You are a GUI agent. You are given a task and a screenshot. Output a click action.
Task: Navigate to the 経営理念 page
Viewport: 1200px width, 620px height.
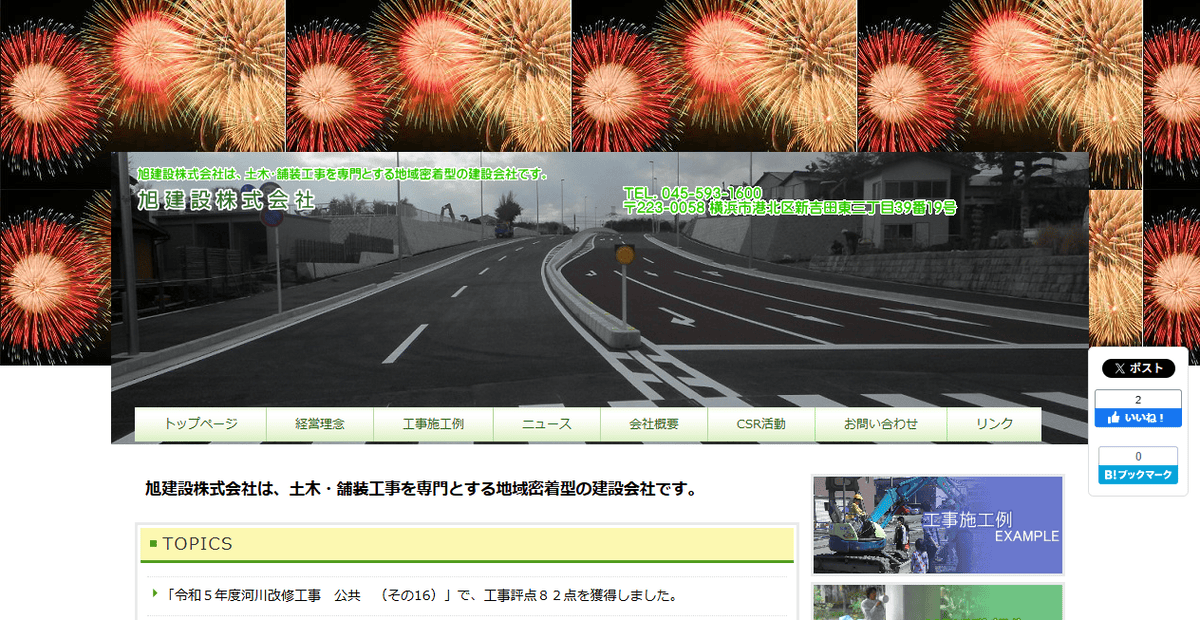click(319, 424)
